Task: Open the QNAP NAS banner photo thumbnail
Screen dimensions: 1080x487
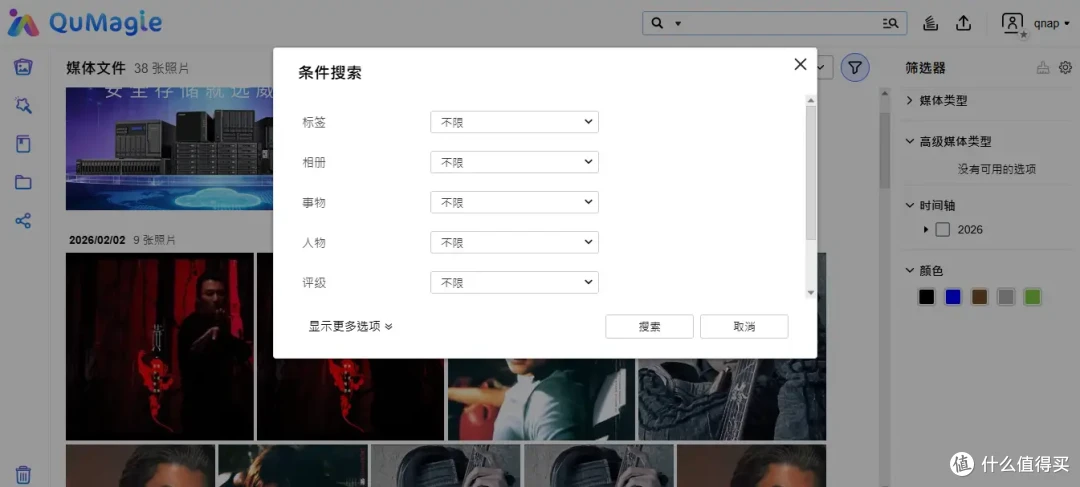Action: pos(169,148)
